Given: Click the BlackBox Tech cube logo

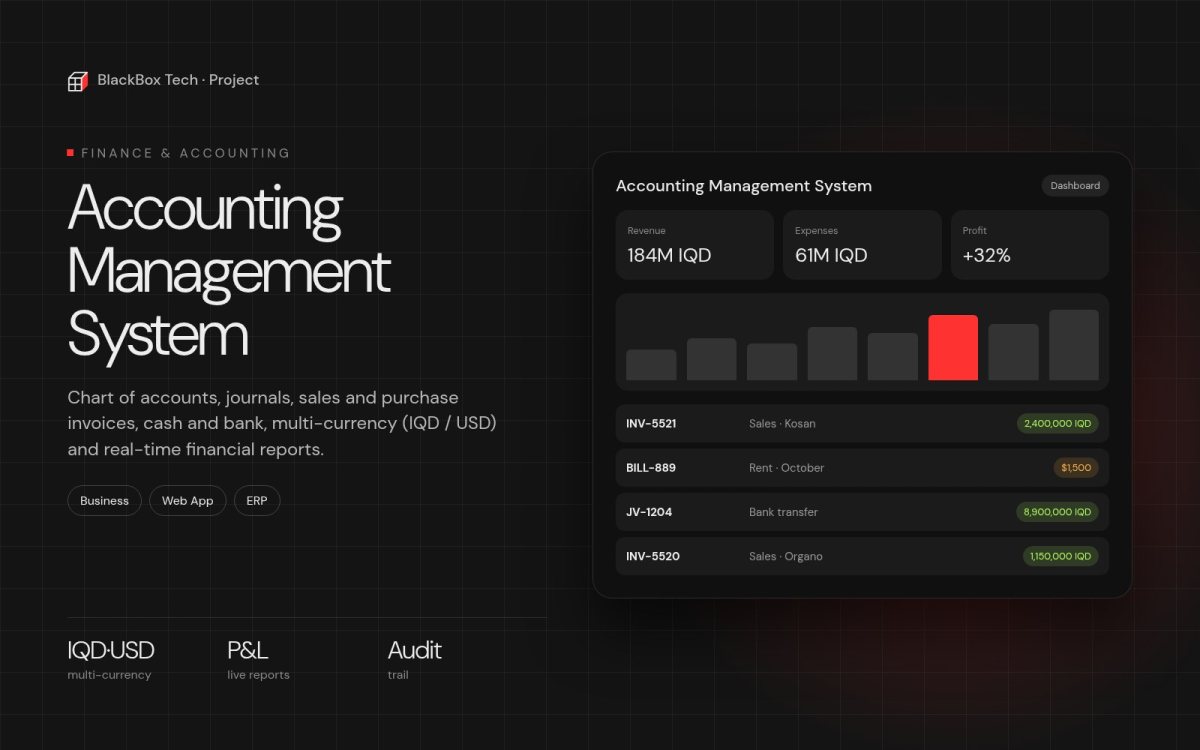Looking at the screenshot, I should pyautogui.click(x=77, y=81).
